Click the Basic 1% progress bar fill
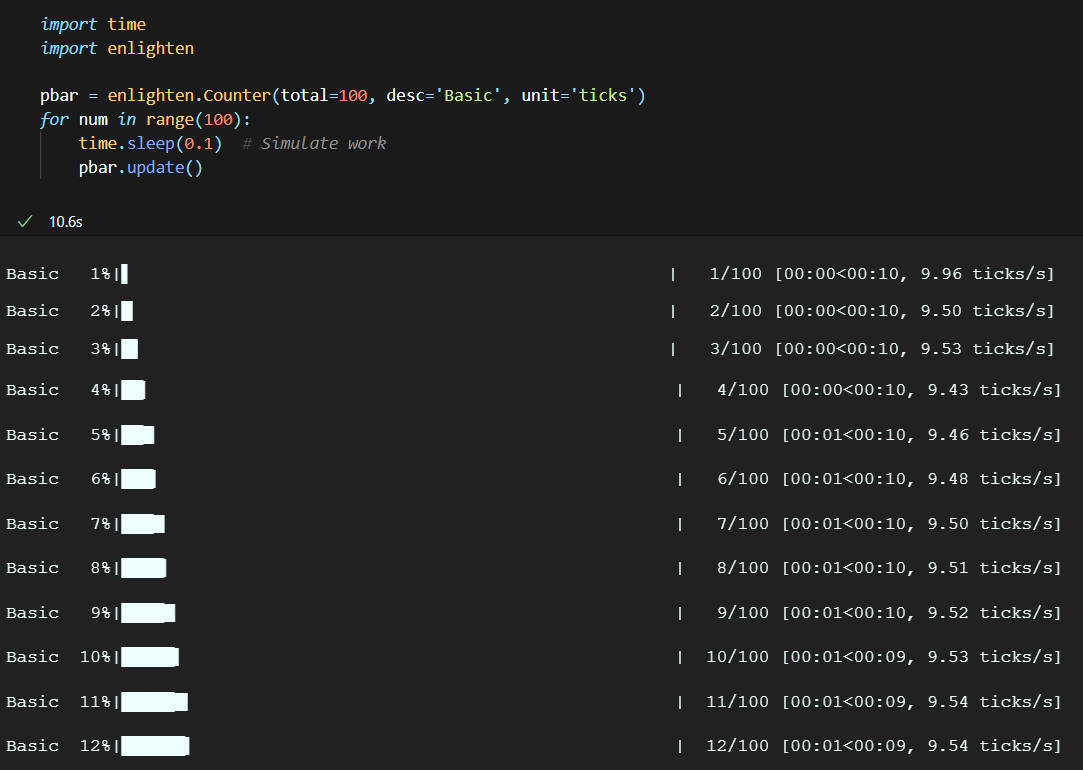The height and width of the screenshot is (770, 1083). click(126, 272)
